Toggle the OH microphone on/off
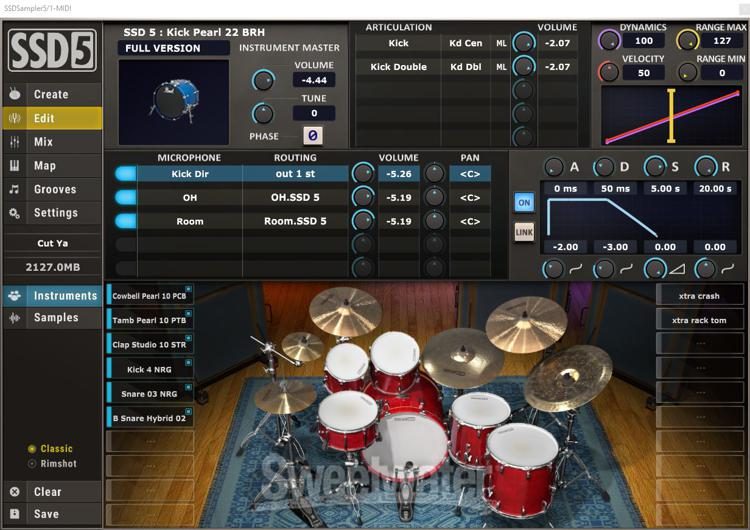 (126, 197)
